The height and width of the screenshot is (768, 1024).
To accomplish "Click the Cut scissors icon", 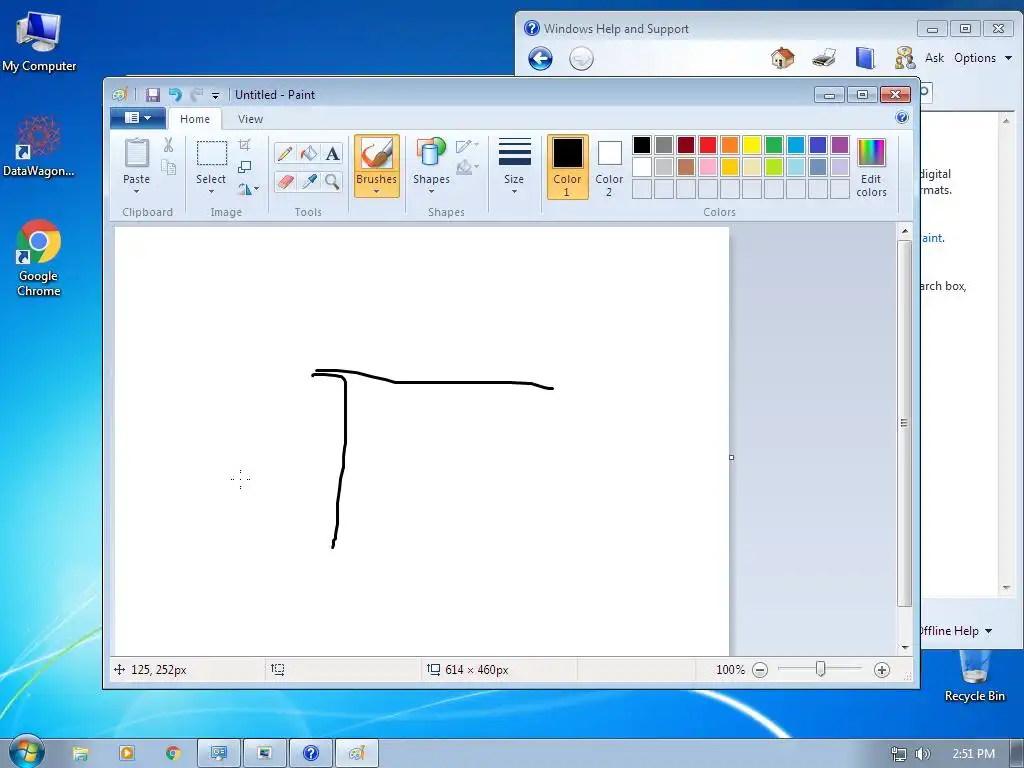I will pyautogui.click(x=168, y=145).
